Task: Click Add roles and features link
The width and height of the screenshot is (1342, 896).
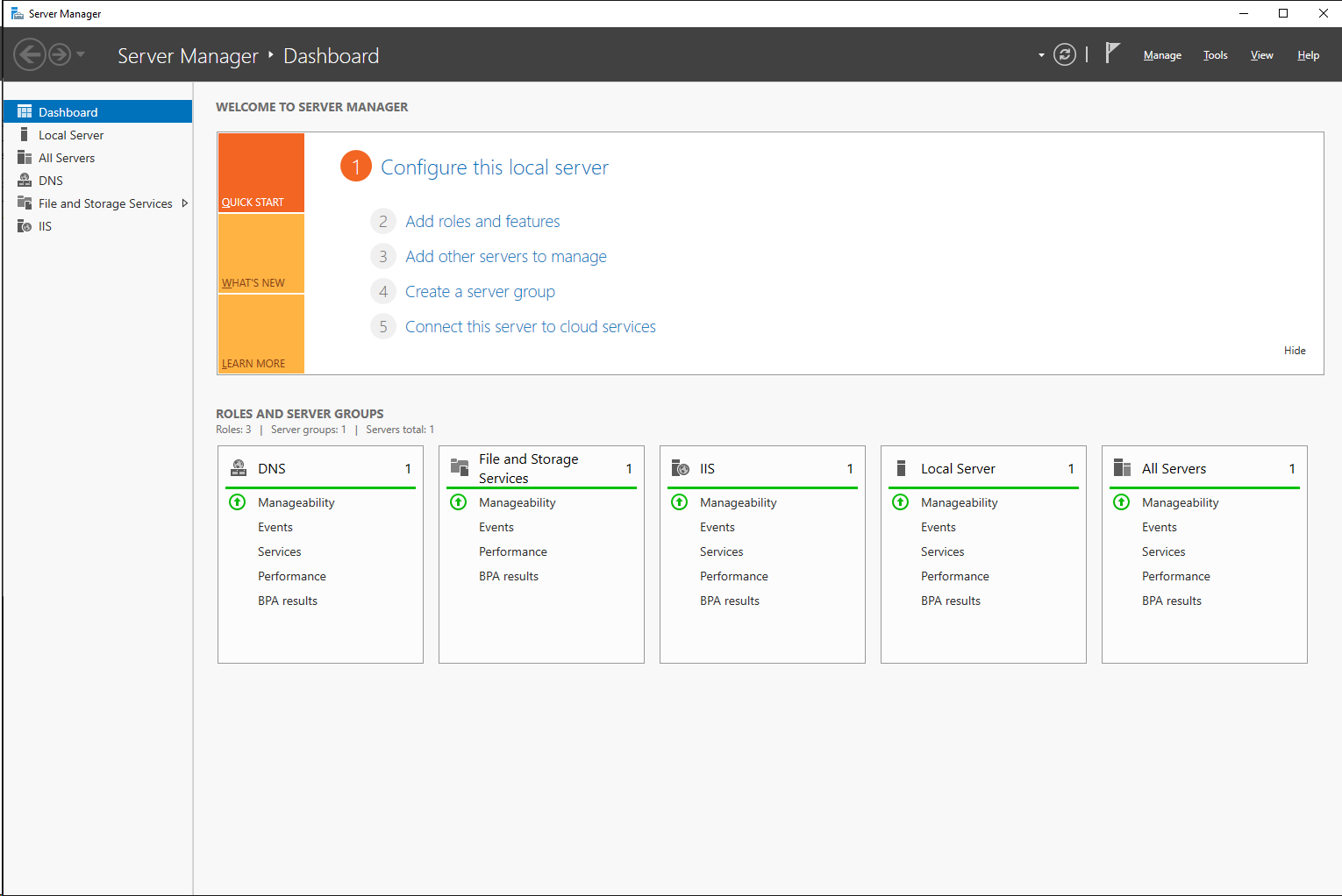Action: [482, 222]
